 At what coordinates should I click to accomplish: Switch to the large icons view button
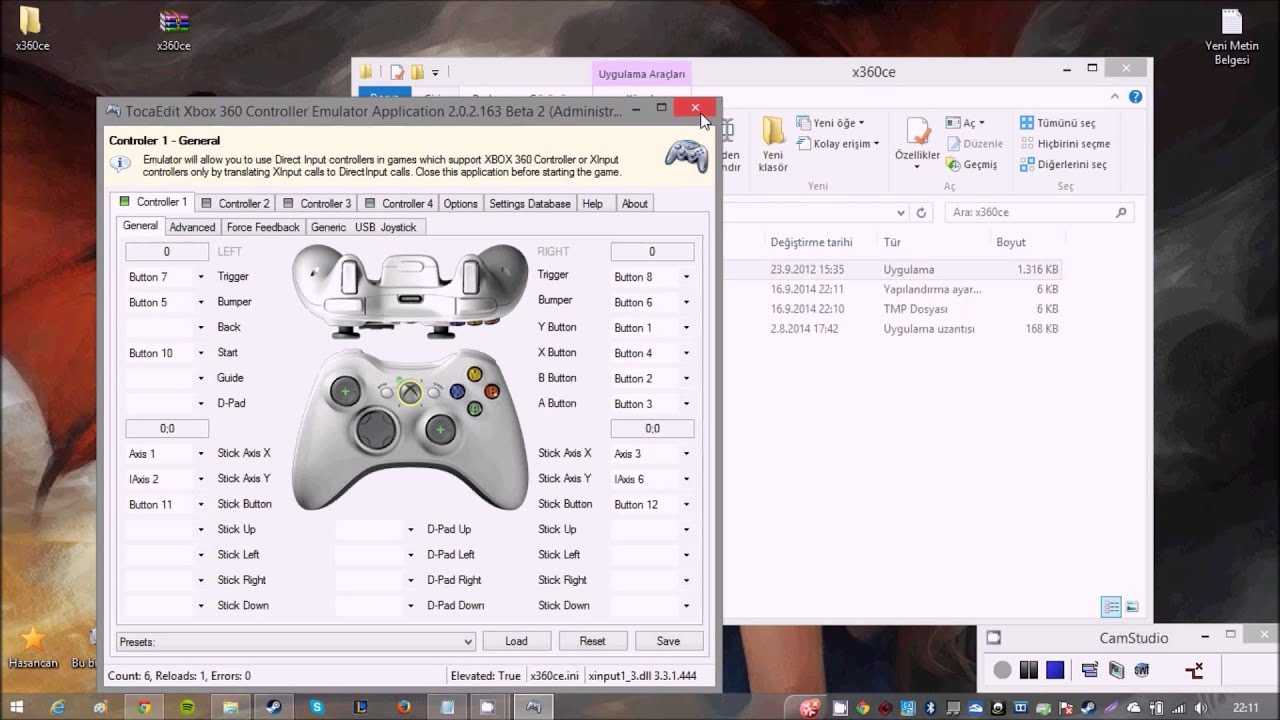point(1132,607)
